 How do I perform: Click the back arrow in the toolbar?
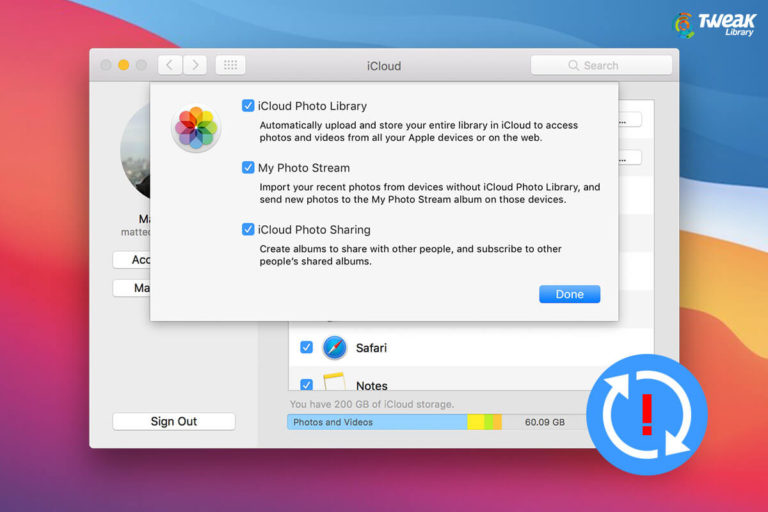[x=170, y=65]
